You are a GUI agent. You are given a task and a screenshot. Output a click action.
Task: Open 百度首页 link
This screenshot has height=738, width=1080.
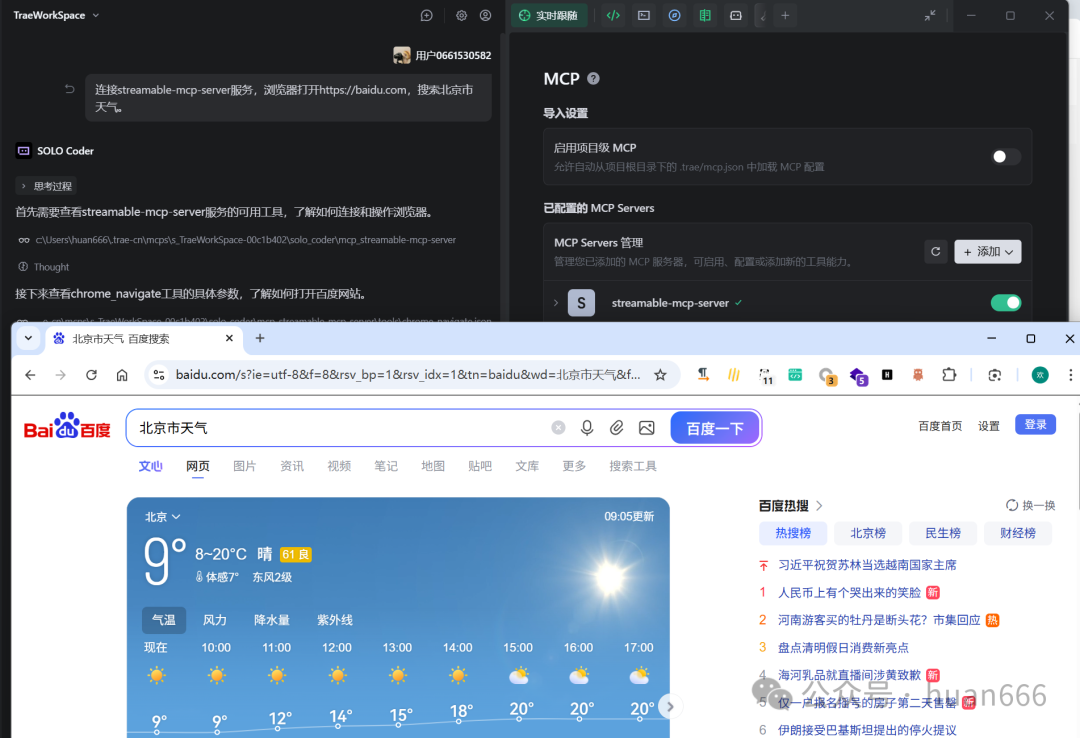click(x=940, y=426)
